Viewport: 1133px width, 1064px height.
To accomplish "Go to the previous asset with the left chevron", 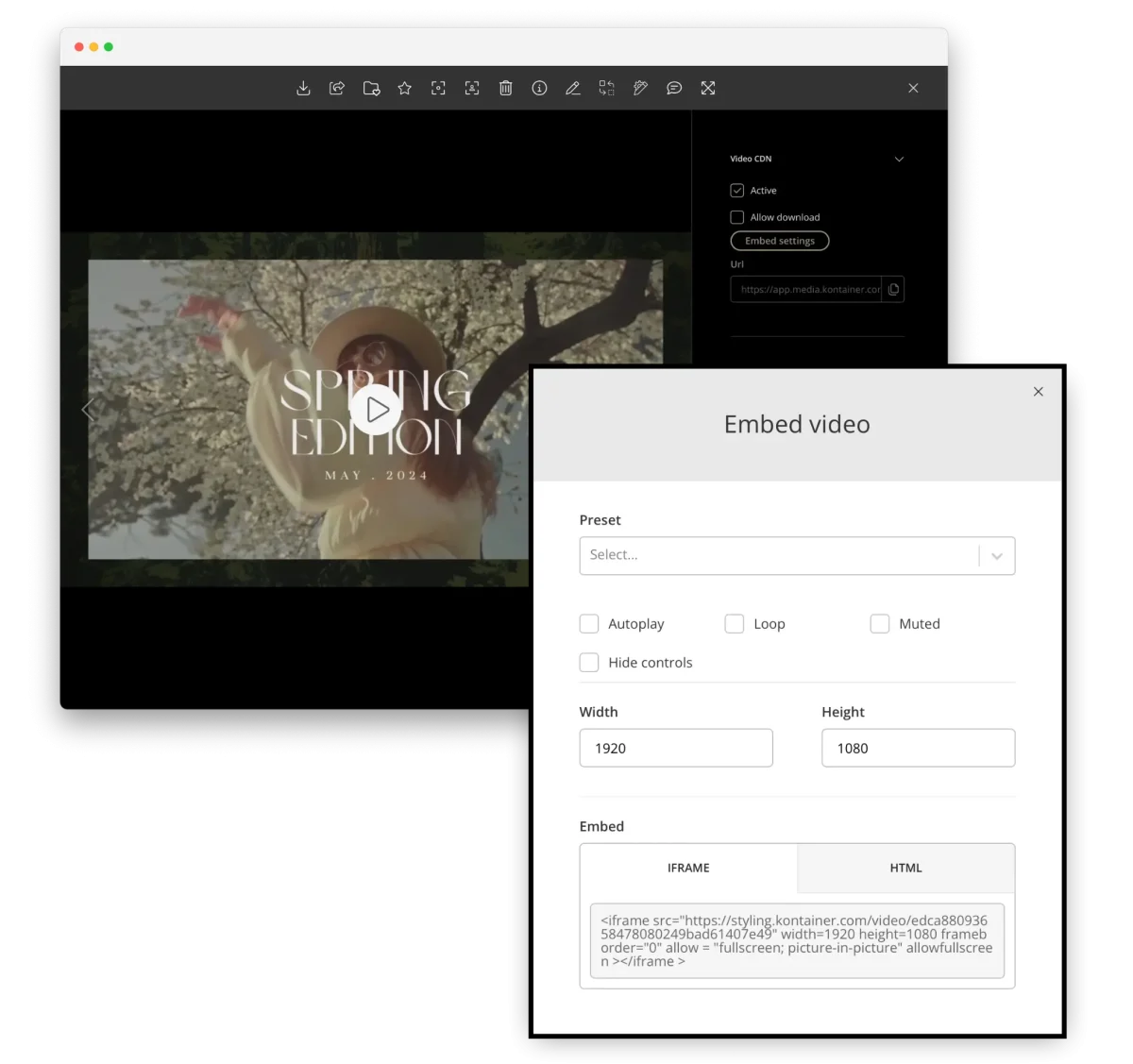I will click(x=88, y=410).
